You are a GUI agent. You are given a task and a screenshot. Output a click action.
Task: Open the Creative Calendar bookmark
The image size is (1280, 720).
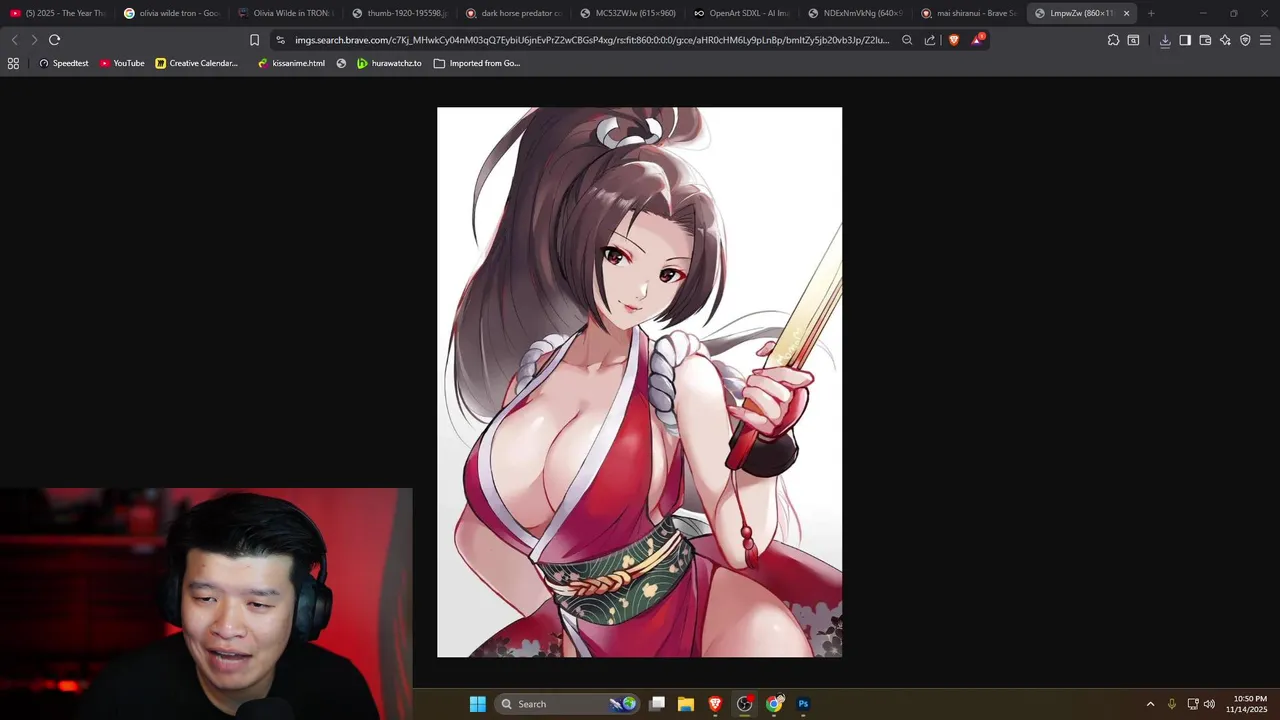[x=197, y=63]
